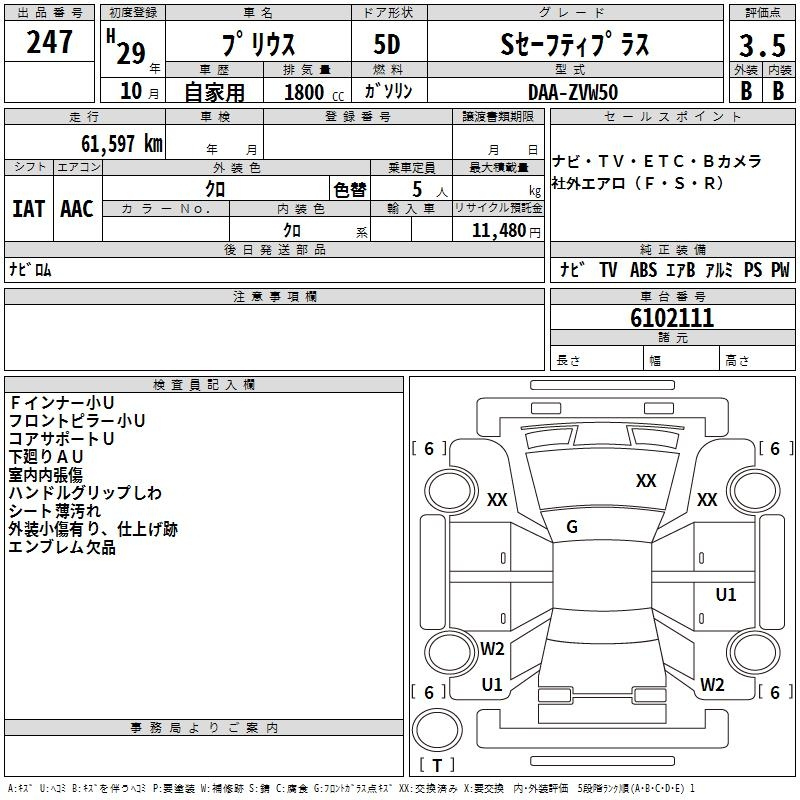
Task: Select sales point ナビ・TV・ETC・Bカメラ
Action: click(657, 161)
